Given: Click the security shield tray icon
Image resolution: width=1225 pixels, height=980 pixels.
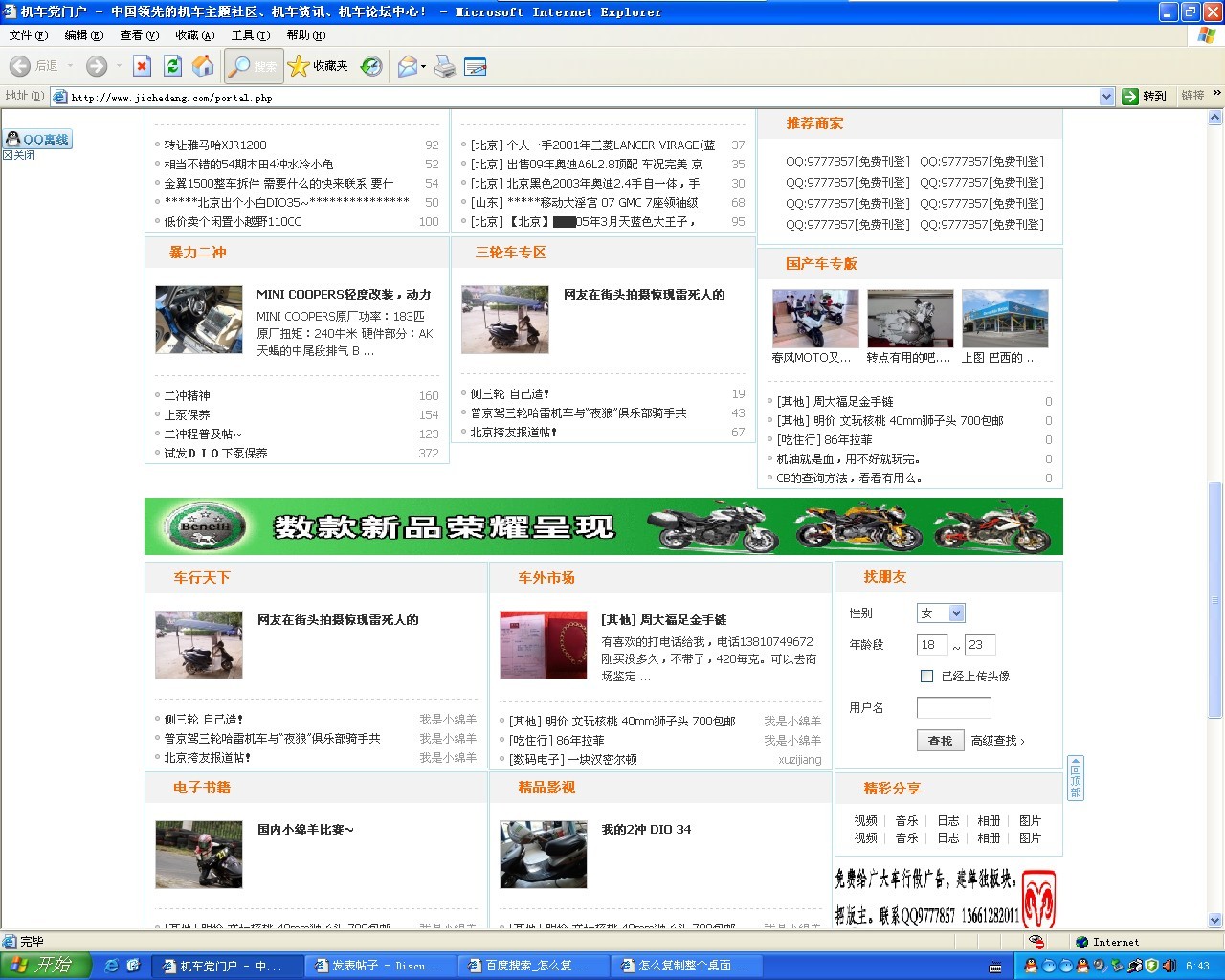Looking at the screenshot, I should pos(1152,966).
